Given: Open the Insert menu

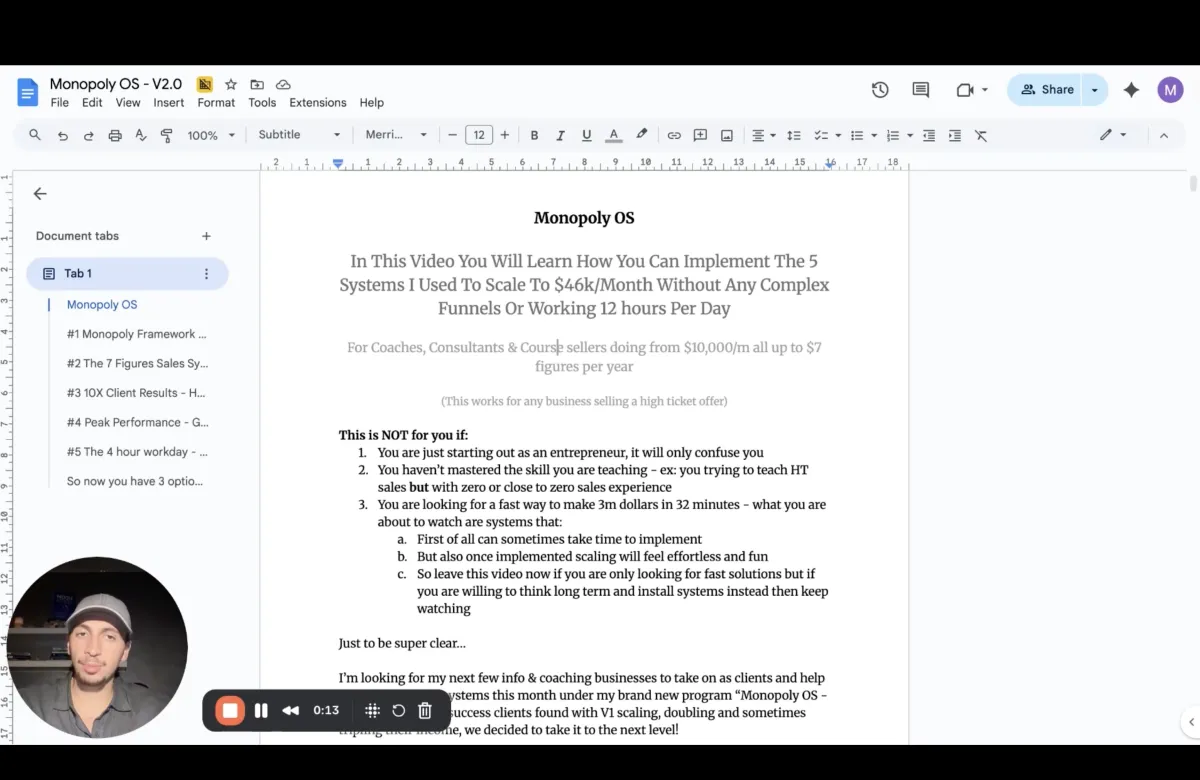Looking at the screenshot, I should coord(169,103).
